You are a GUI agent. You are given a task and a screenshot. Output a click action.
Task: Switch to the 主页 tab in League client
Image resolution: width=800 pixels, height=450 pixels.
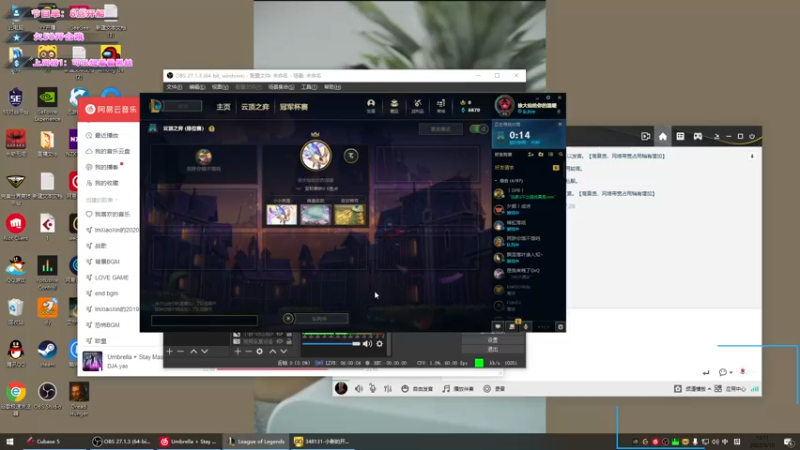point(223,107)
